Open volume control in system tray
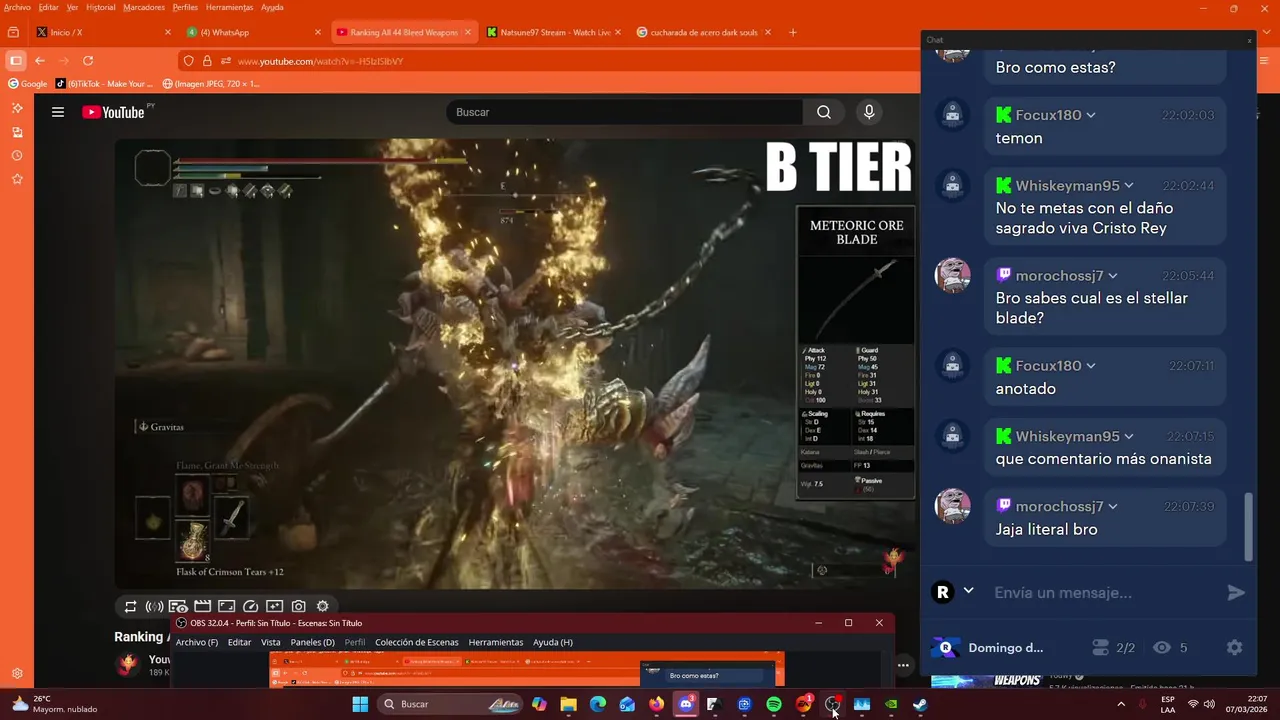Viewport: 1280px width, 720px height. [1210, 704]
